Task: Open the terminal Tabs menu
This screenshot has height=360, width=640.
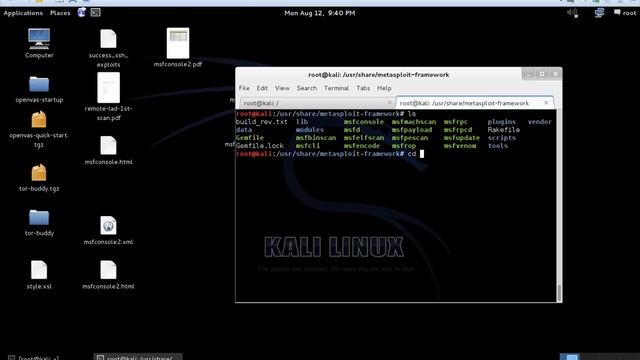Action: coord(363,88)
